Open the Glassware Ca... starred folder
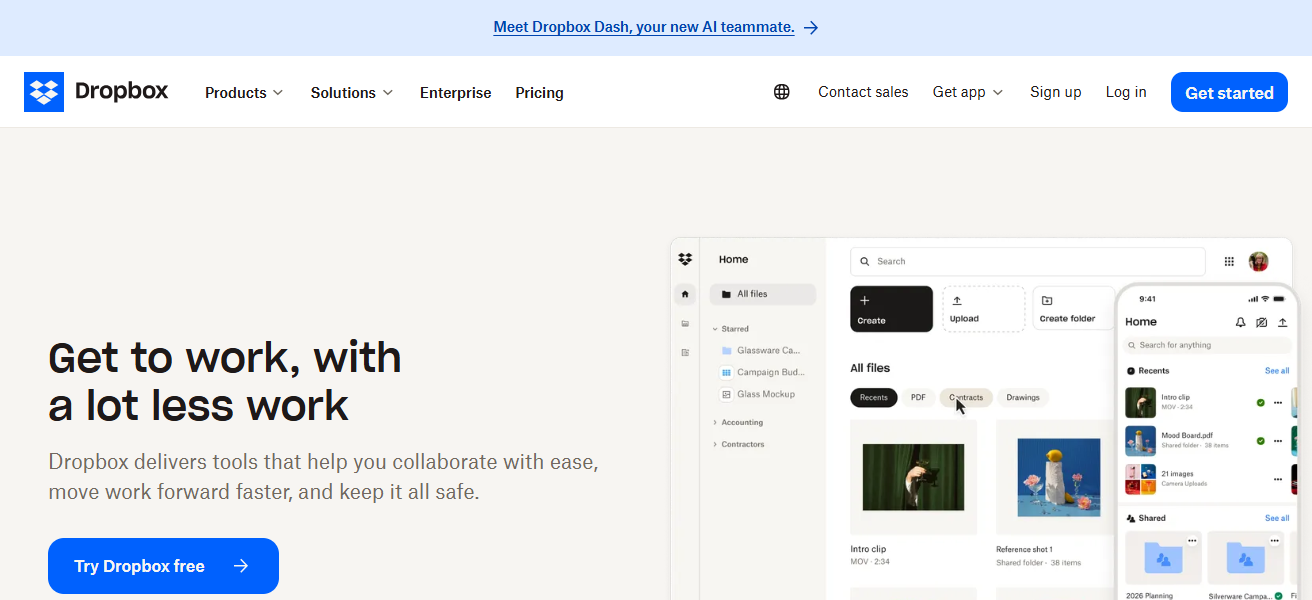Image resolution: width=1312 pixels, height=600 pixels. point(761,351)
